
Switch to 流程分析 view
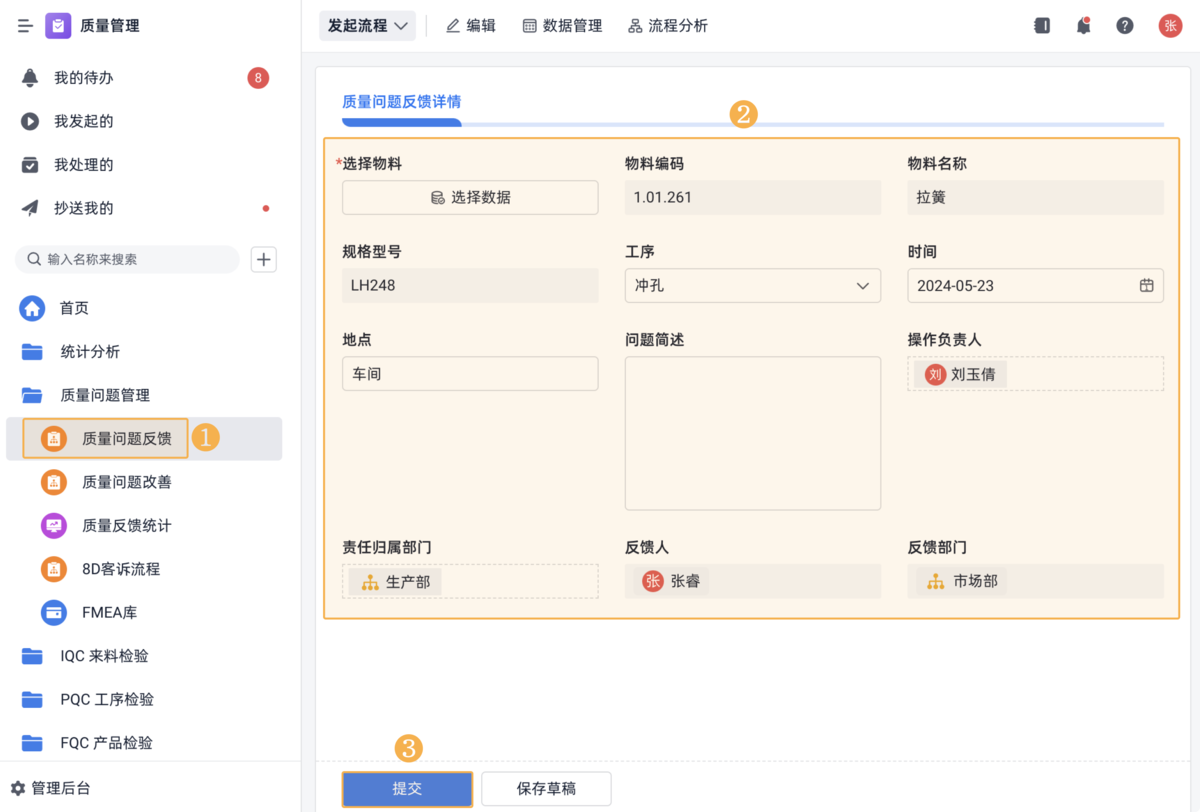(667, 26)
